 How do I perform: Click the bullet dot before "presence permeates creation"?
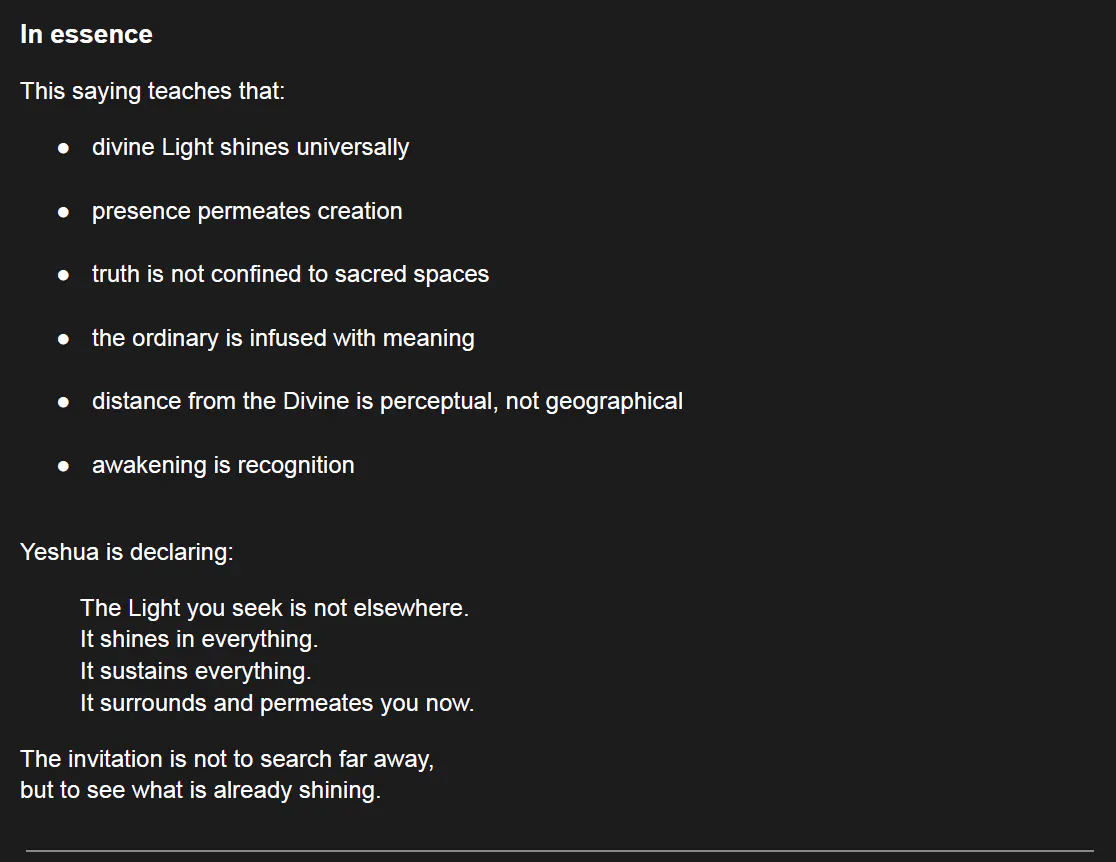tap(64, 212)
